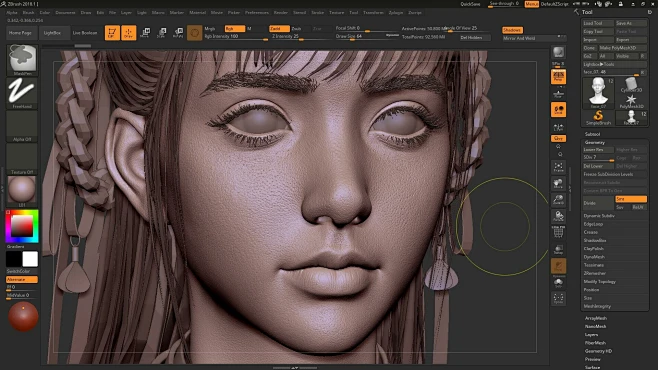Activate the Draw mode icon
Screen dimensions: 658x370
(x=128, y=33)
